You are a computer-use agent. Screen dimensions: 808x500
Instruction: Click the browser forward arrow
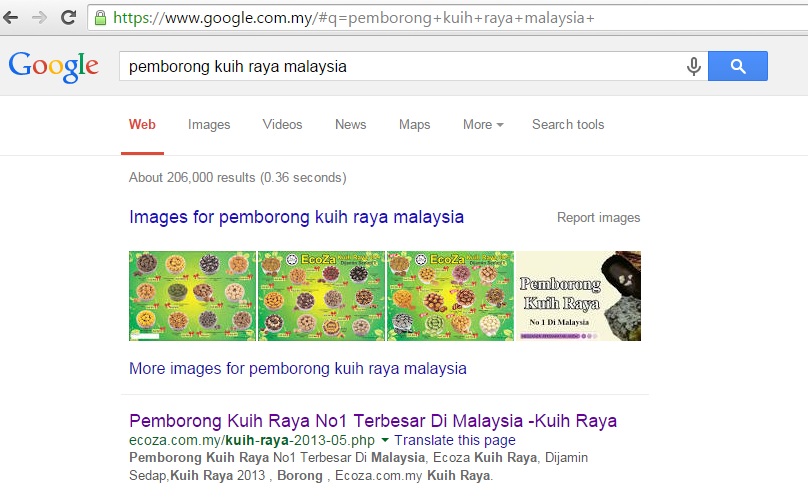coord(39,18)
